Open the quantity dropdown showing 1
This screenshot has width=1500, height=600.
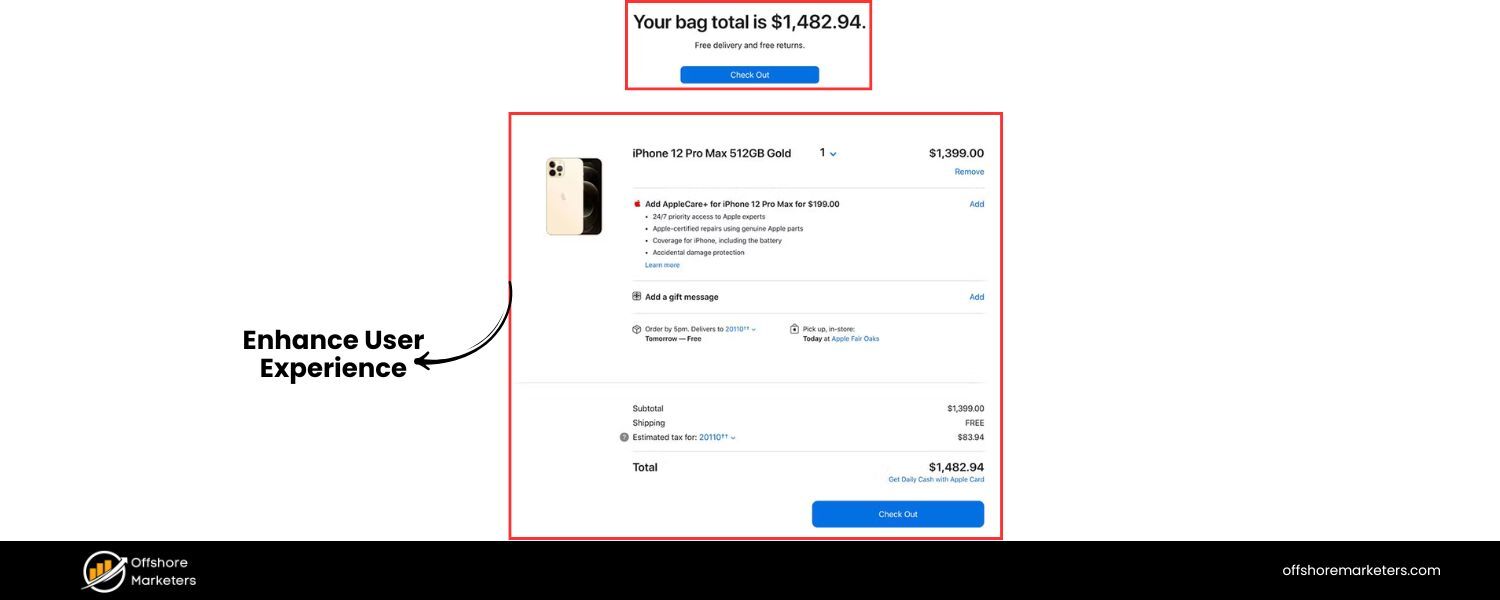[828, 153]
